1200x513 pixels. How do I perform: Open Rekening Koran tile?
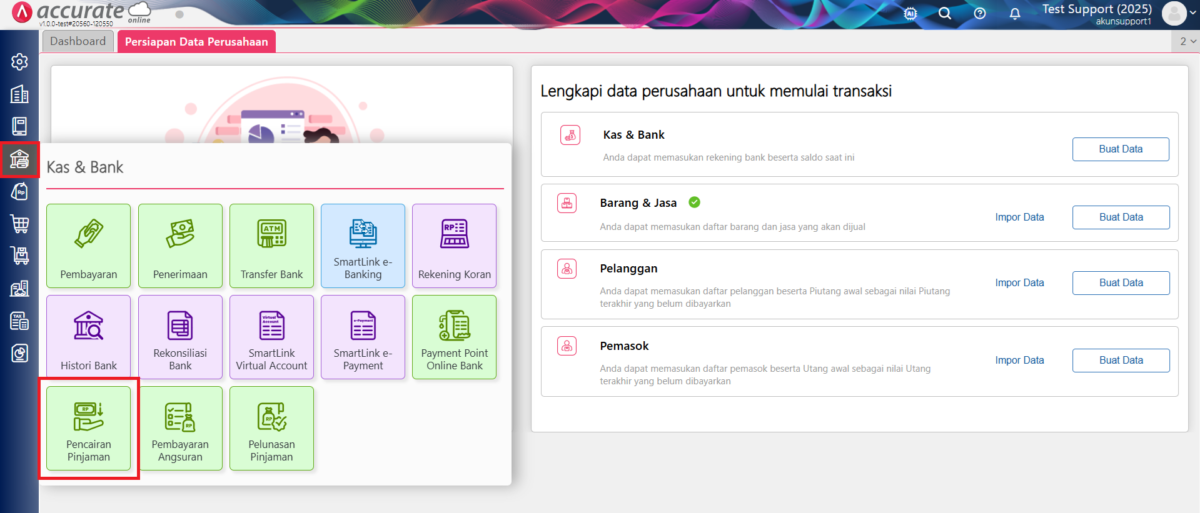coord(454,246)
